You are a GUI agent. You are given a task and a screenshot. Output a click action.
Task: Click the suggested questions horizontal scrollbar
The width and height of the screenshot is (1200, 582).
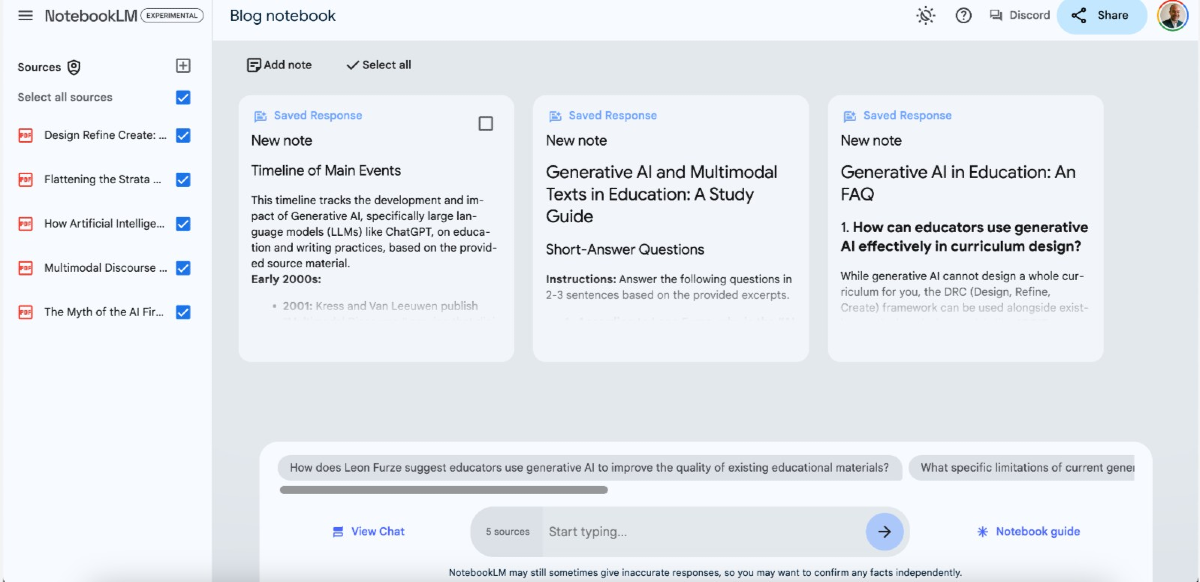pos(444,490)
